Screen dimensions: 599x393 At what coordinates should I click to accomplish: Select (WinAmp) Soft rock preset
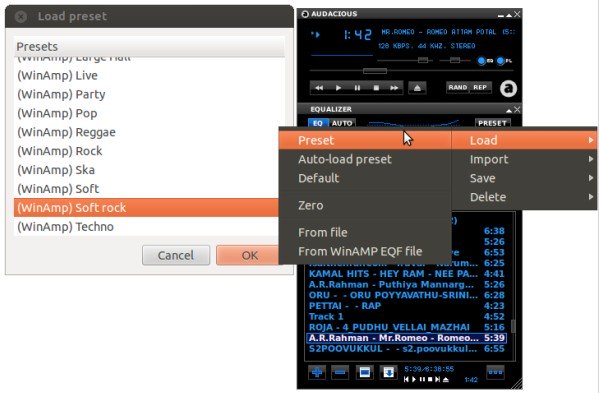[x=147, y=208]
